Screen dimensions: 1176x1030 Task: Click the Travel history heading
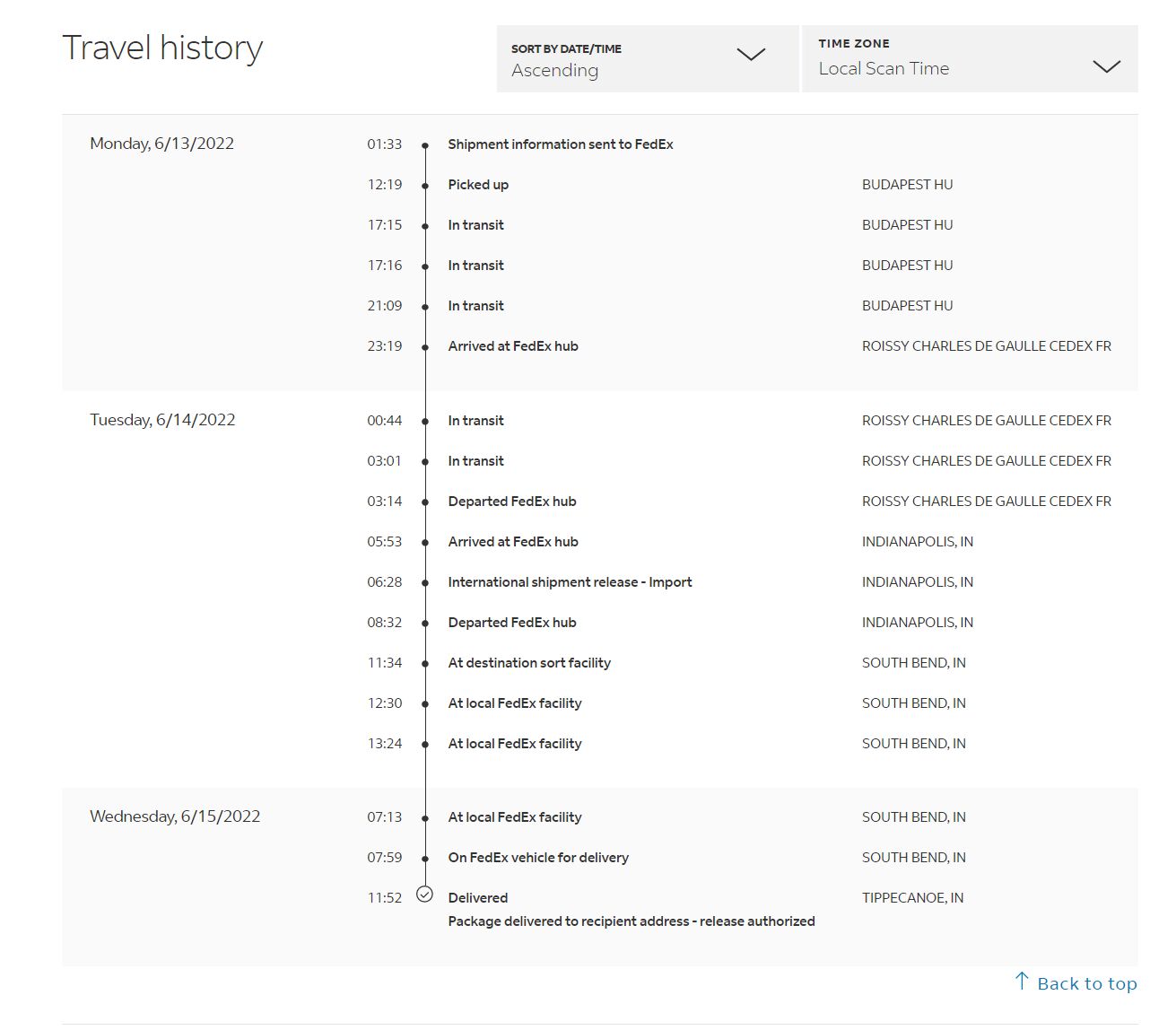(x=162, y=48)
